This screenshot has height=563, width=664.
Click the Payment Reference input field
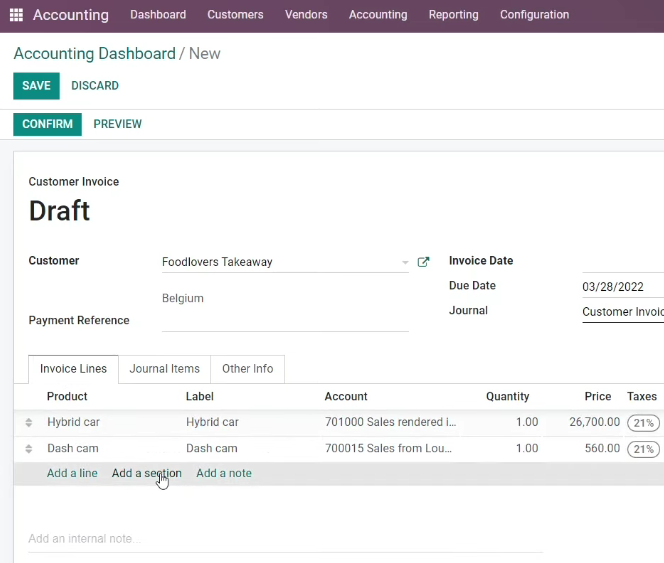click(x=285, y=322)
